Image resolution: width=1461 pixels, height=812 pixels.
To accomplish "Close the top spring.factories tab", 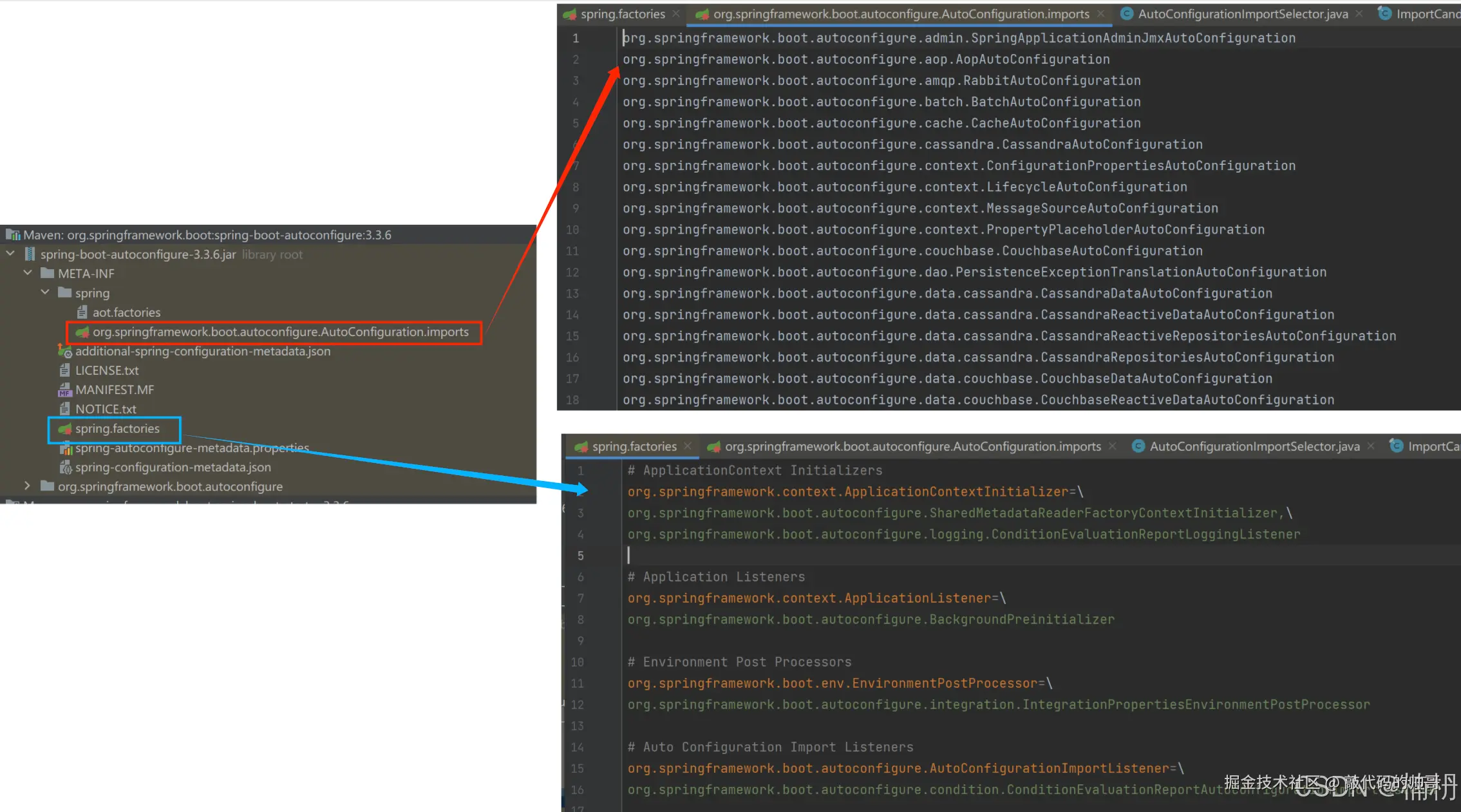I will (676, 14).
